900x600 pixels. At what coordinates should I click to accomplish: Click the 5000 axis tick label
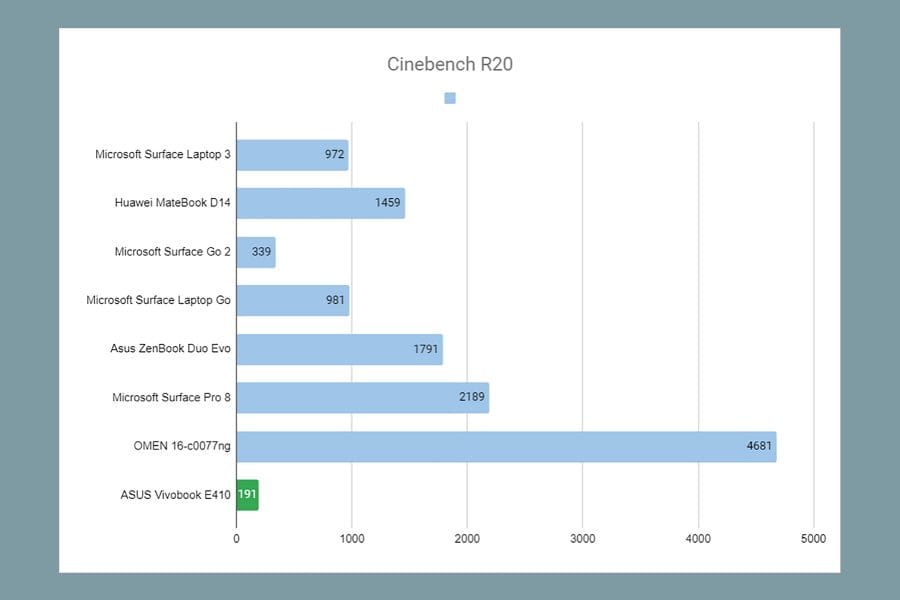pyautogui.click(x=813, y=539)
